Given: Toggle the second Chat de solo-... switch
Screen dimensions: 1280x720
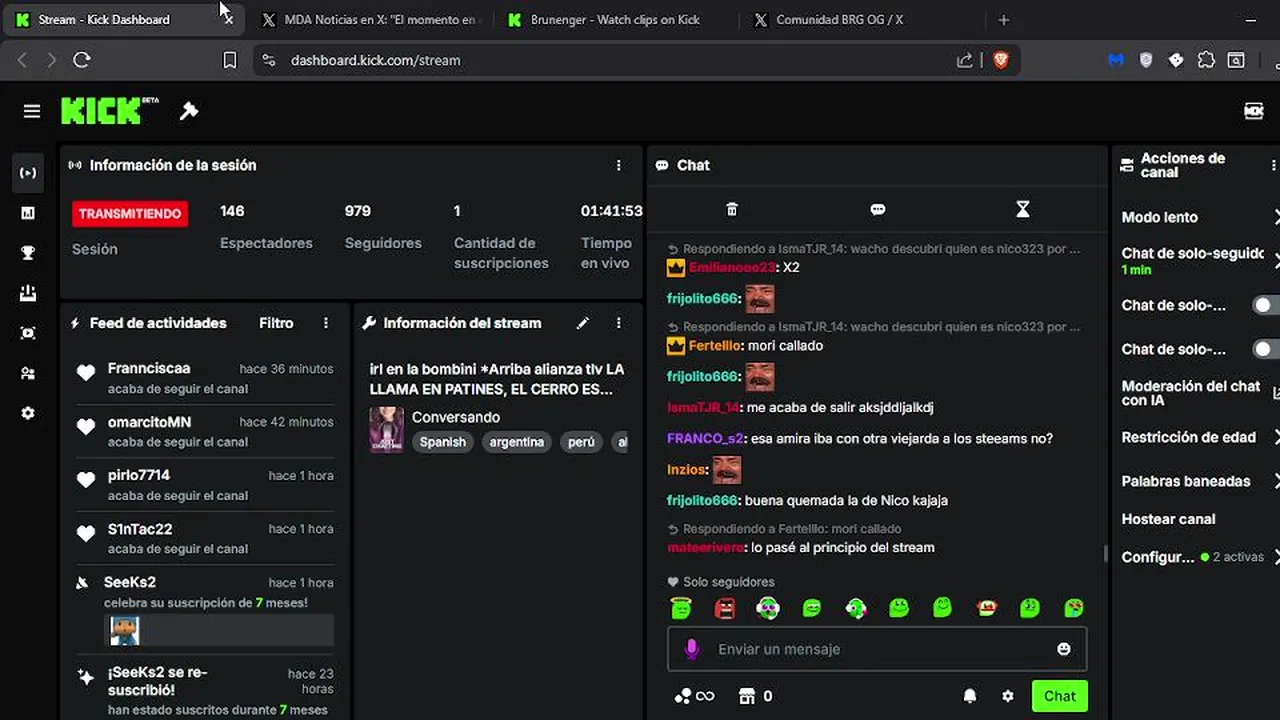Looking at the screenshot, I should [x=1267, y=349].
